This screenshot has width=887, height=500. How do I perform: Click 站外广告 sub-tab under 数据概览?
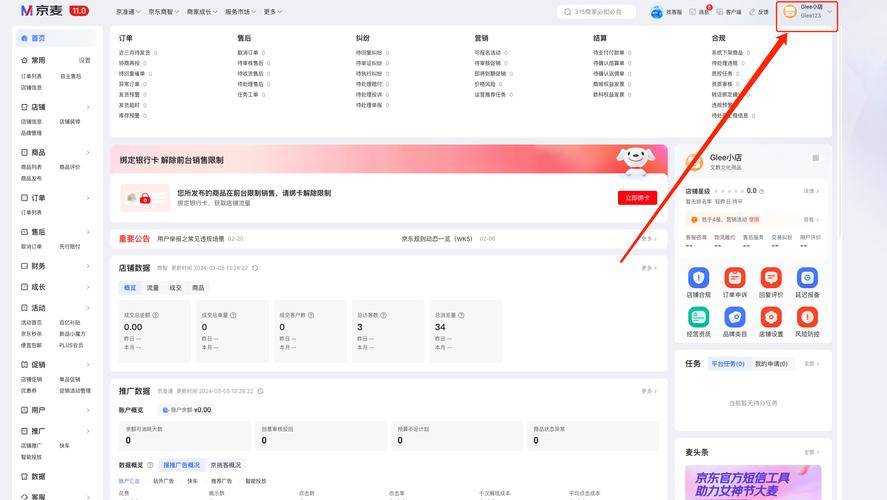163,481
